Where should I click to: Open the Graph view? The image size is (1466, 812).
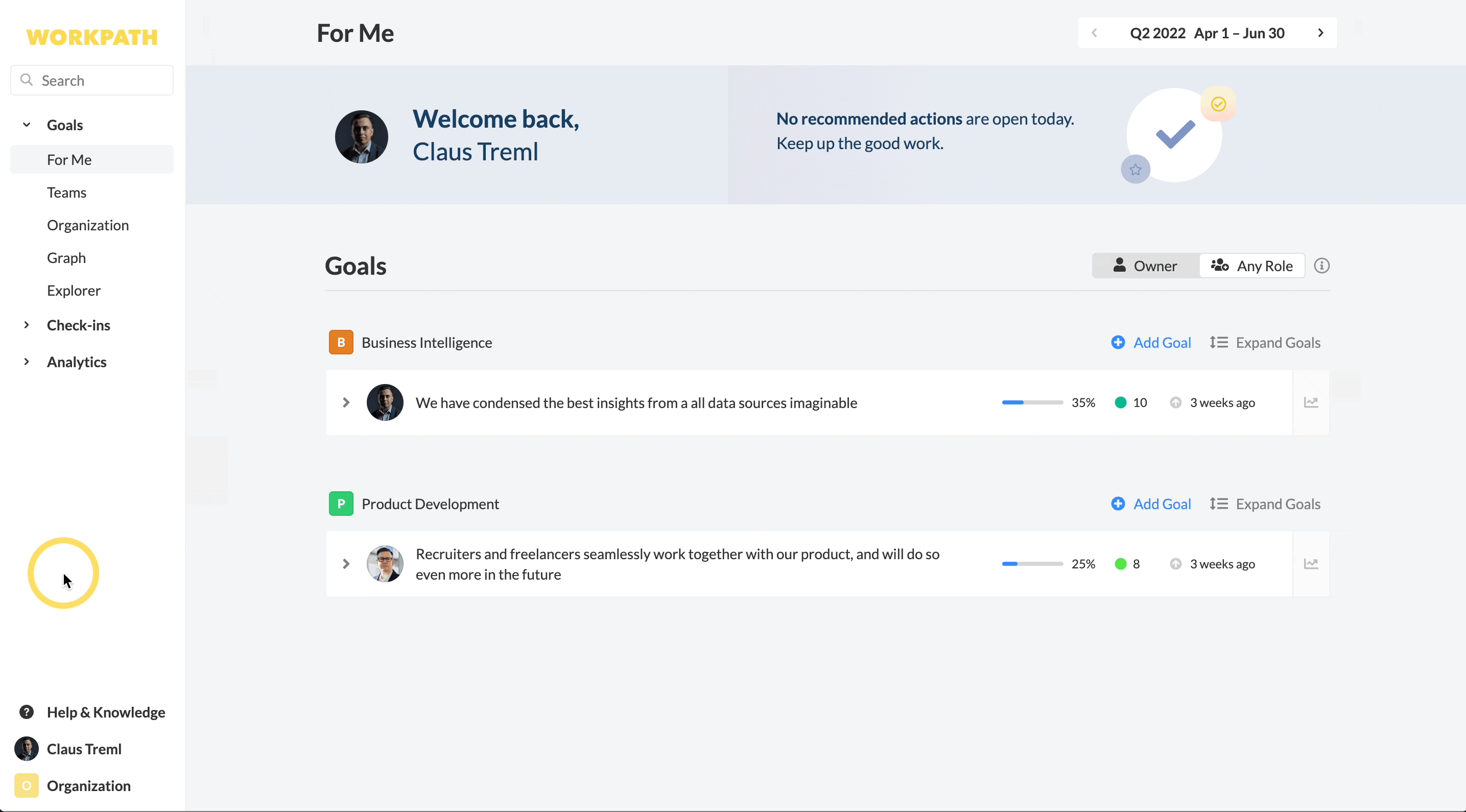click(x=66, y=258)
